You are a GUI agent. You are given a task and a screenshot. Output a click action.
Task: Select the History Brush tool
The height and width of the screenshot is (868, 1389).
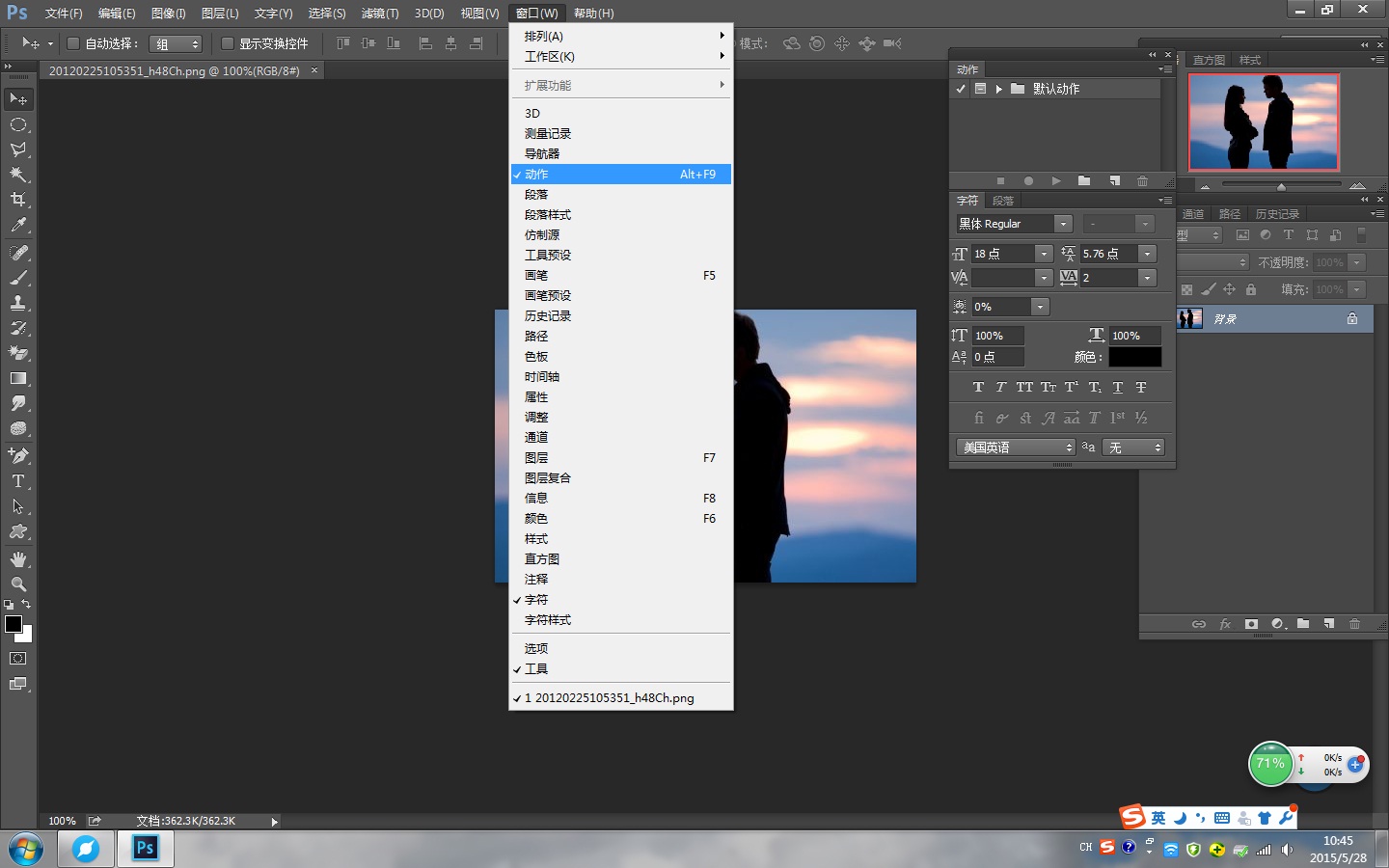tap(17, 328)
